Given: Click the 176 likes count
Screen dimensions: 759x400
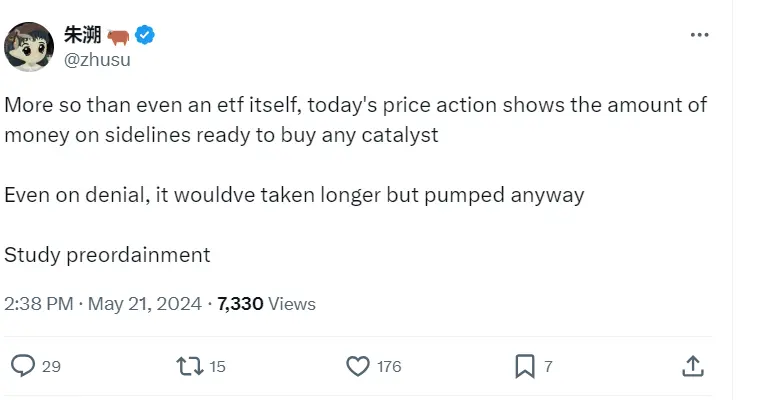Looking at the screenshot, I should pos(389,367).
